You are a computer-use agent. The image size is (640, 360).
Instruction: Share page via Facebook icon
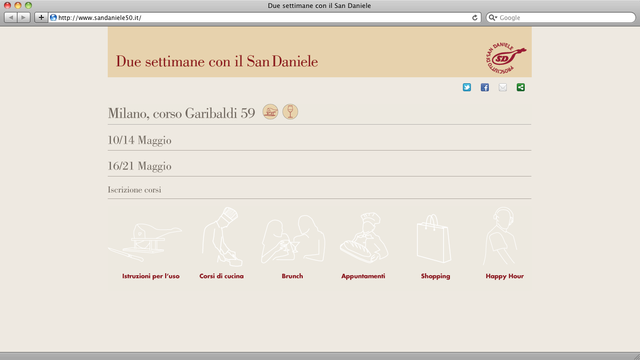coord(484,87)
